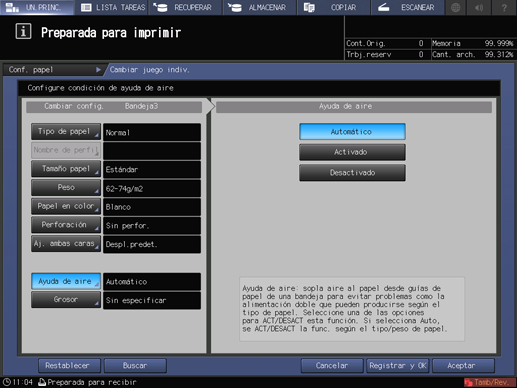Open help with the question mark icon
Image resolution: width=517 pixels, height=388 pixels.
[504, 7]
